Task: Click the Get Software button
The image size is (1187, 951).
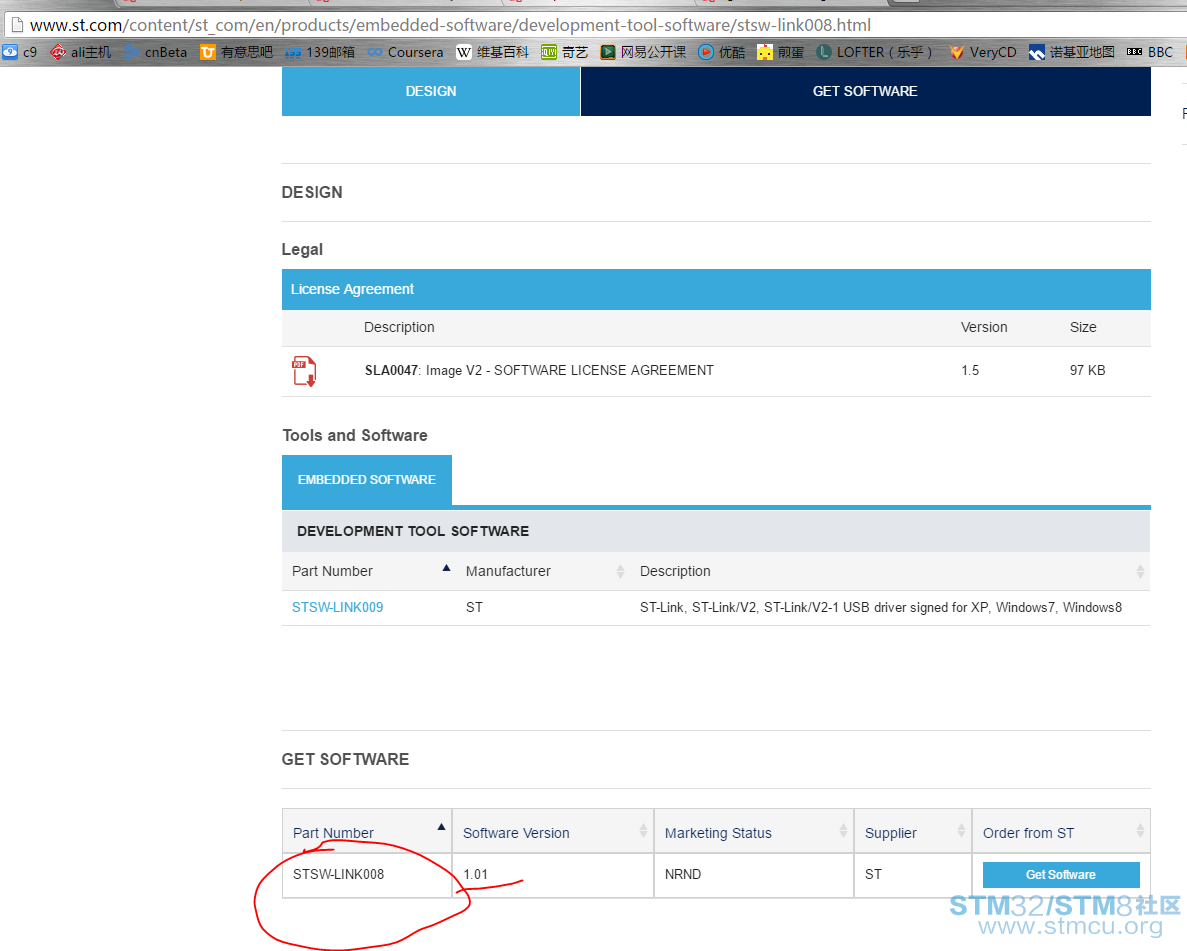Action: pyautogui.click(x=1061, y=875)
